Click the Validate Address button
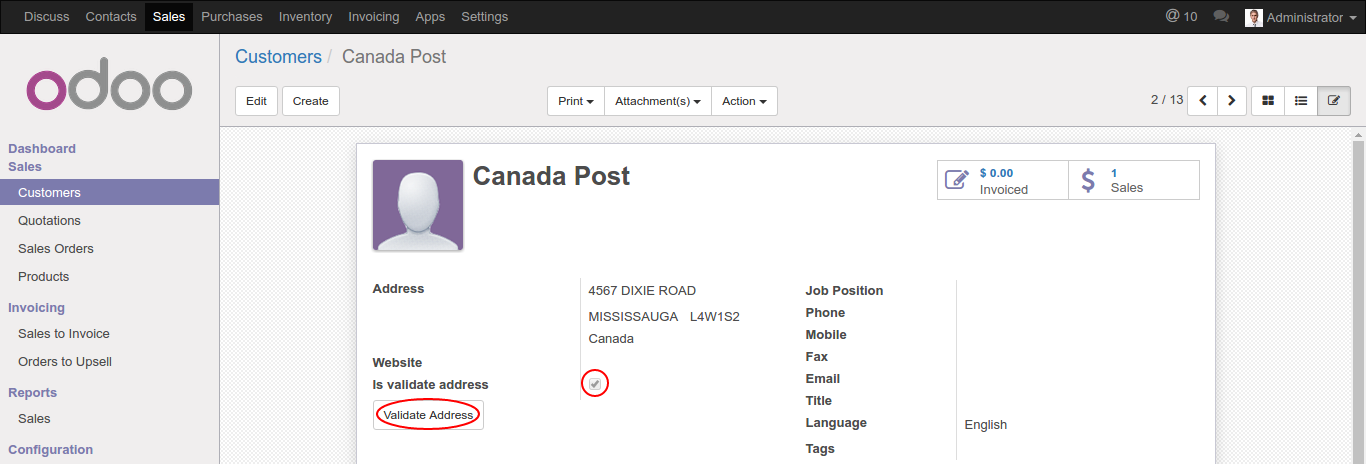1366x464 pixels. 428,415
